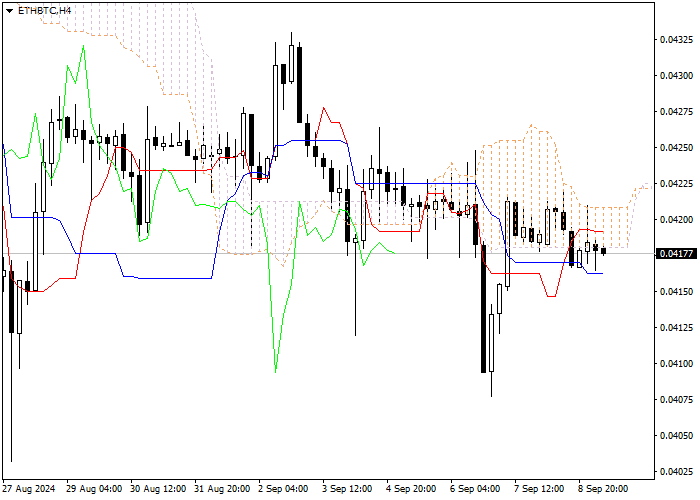Click the 8 Sep 20:00 time label

[x=603, y=489]
